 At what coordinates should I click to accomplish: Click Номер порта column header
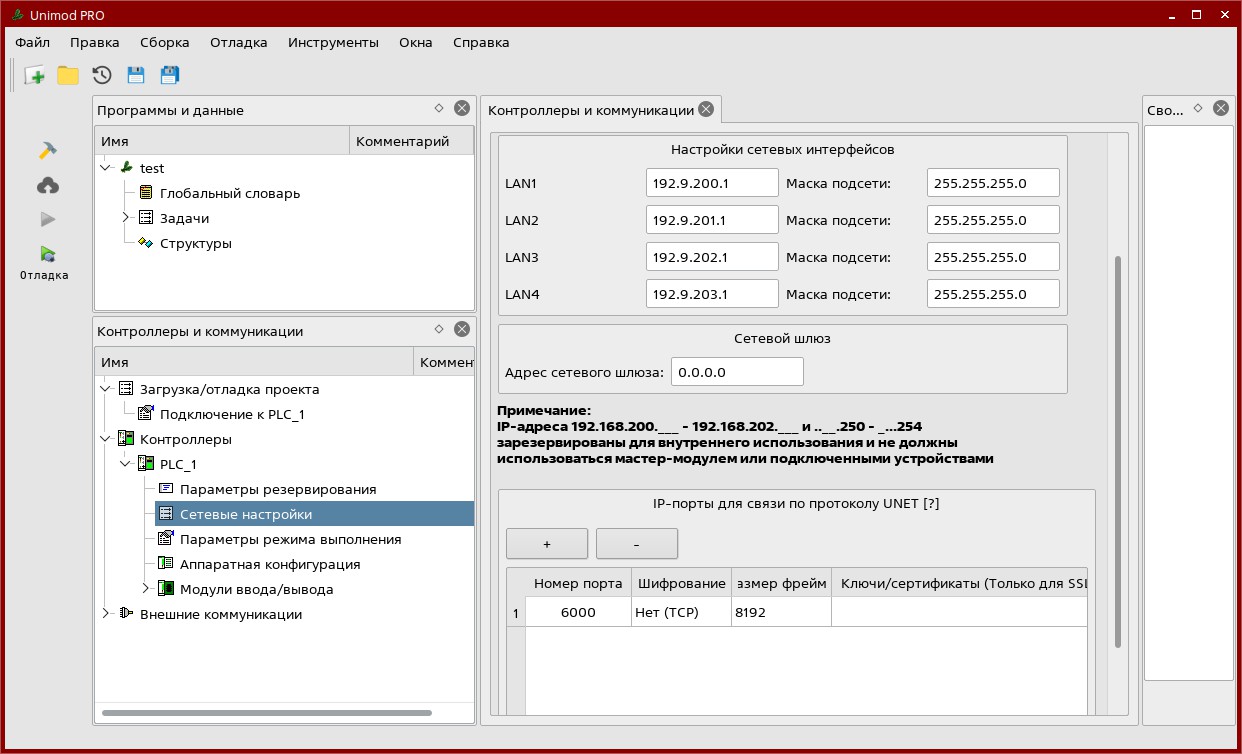coord(578,583)
